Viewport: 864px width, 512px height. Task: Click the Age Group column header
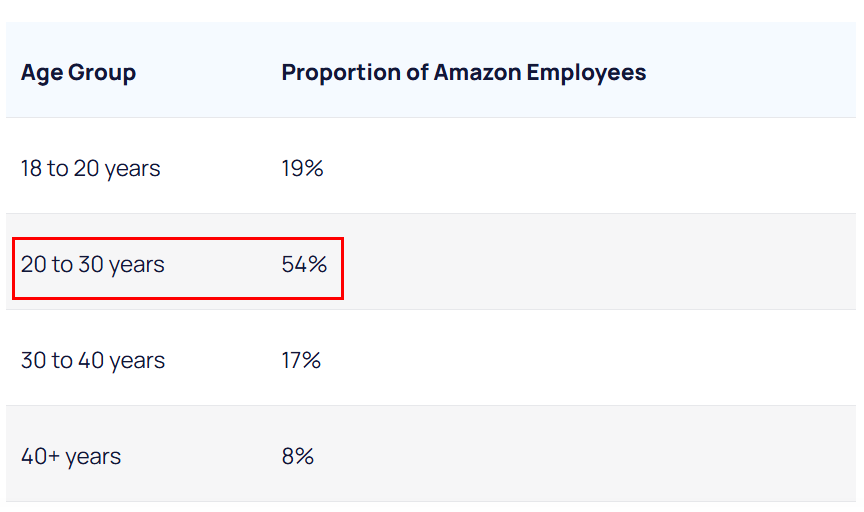point(78,73)
